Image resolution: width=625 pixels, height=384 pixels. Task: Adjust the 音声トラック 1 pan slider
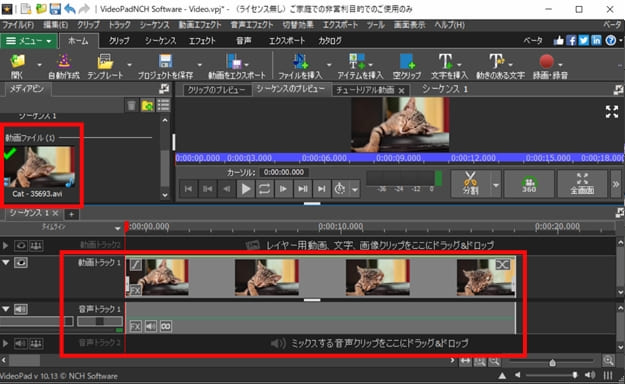pos(100,321)
